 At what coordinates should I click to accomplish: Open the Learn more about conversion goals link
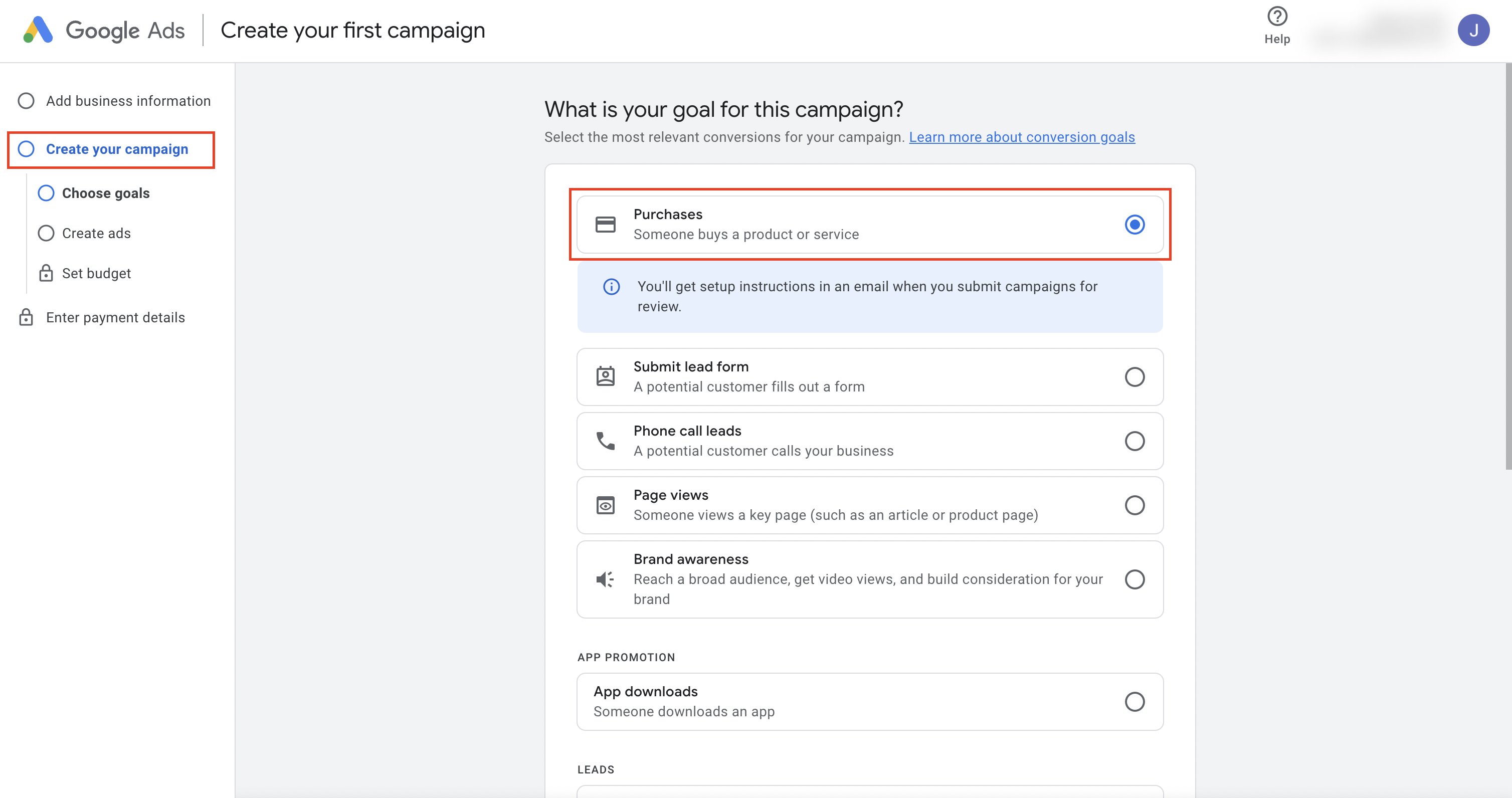point(1022,137)
